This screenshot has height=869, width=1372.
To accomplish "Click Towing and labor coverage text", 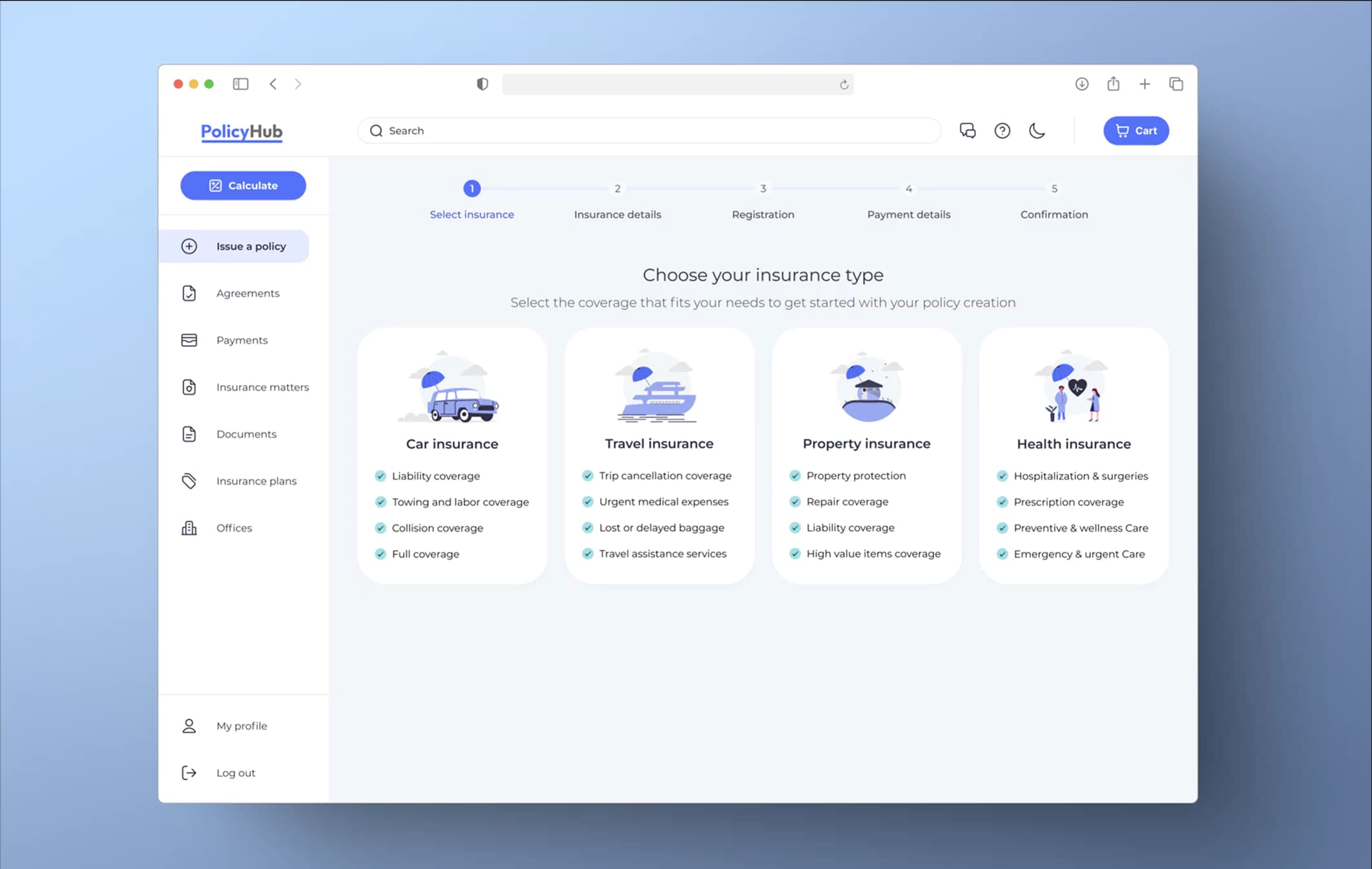I will (460, 502).
